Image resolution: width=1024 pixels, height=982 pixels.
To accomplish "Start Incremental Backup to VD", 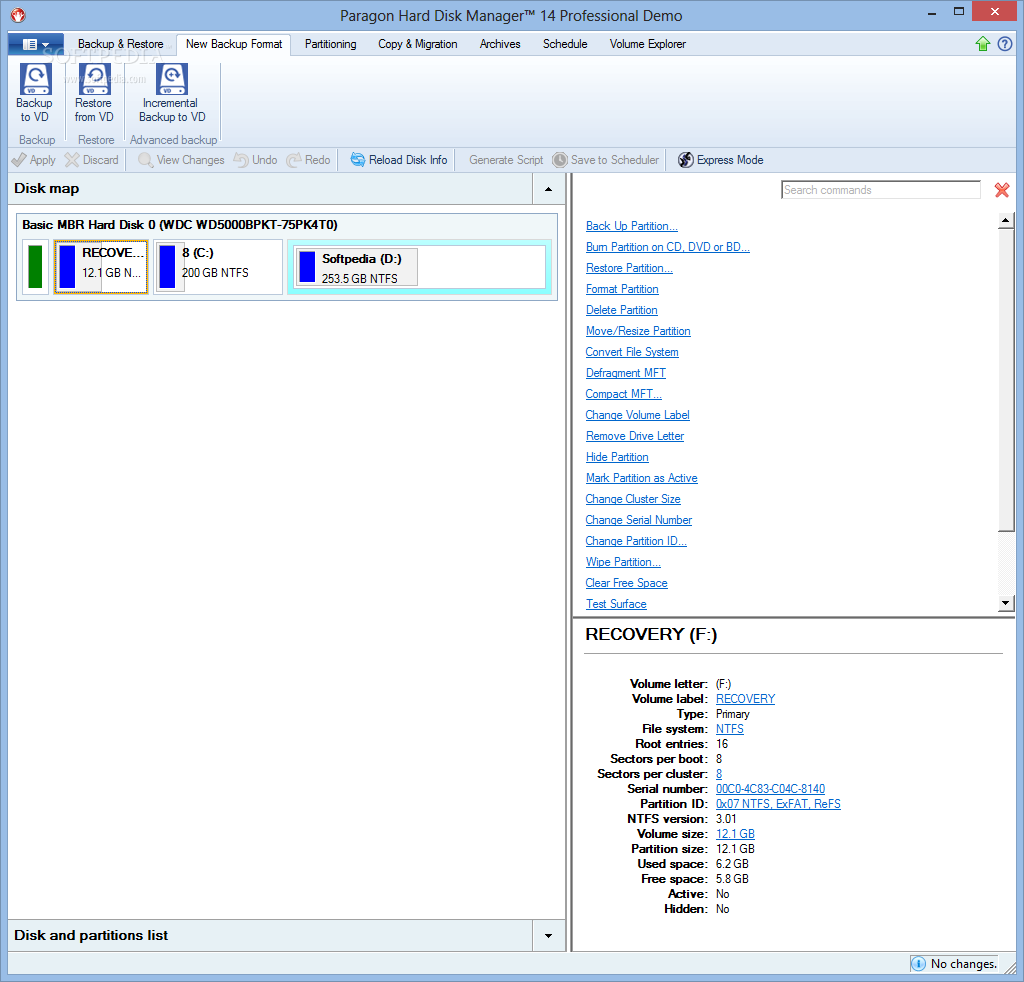I will [x=172, y=93].
